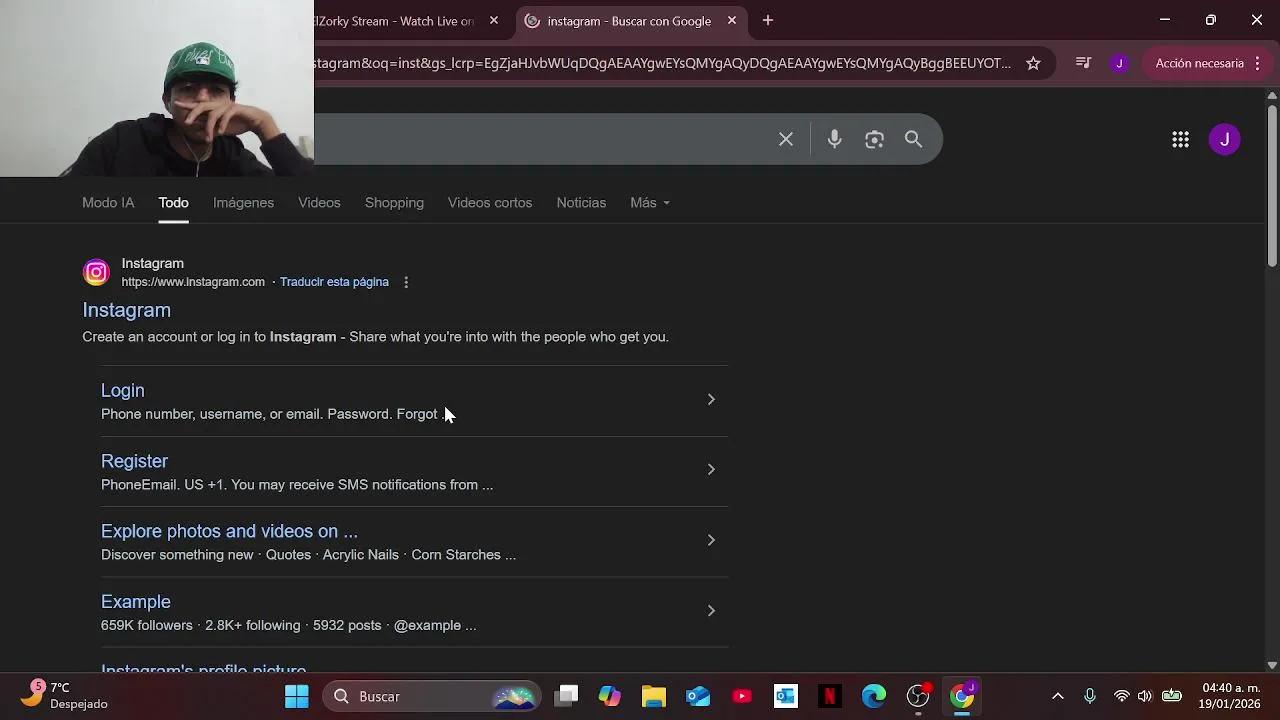Expand the Register sitelink chevron

711,469
